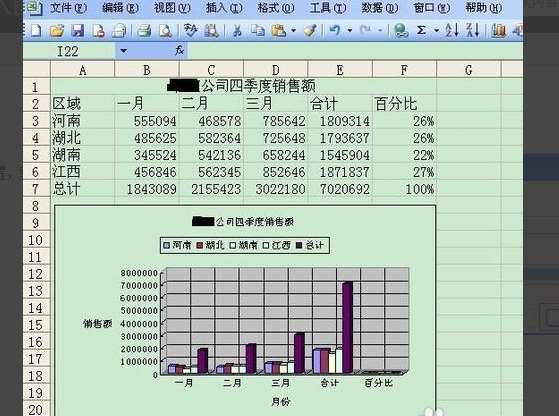The height and width of the screenshot is (416, 559).
Task: Run the Spelling check icon
Action: tap(190, 31)
